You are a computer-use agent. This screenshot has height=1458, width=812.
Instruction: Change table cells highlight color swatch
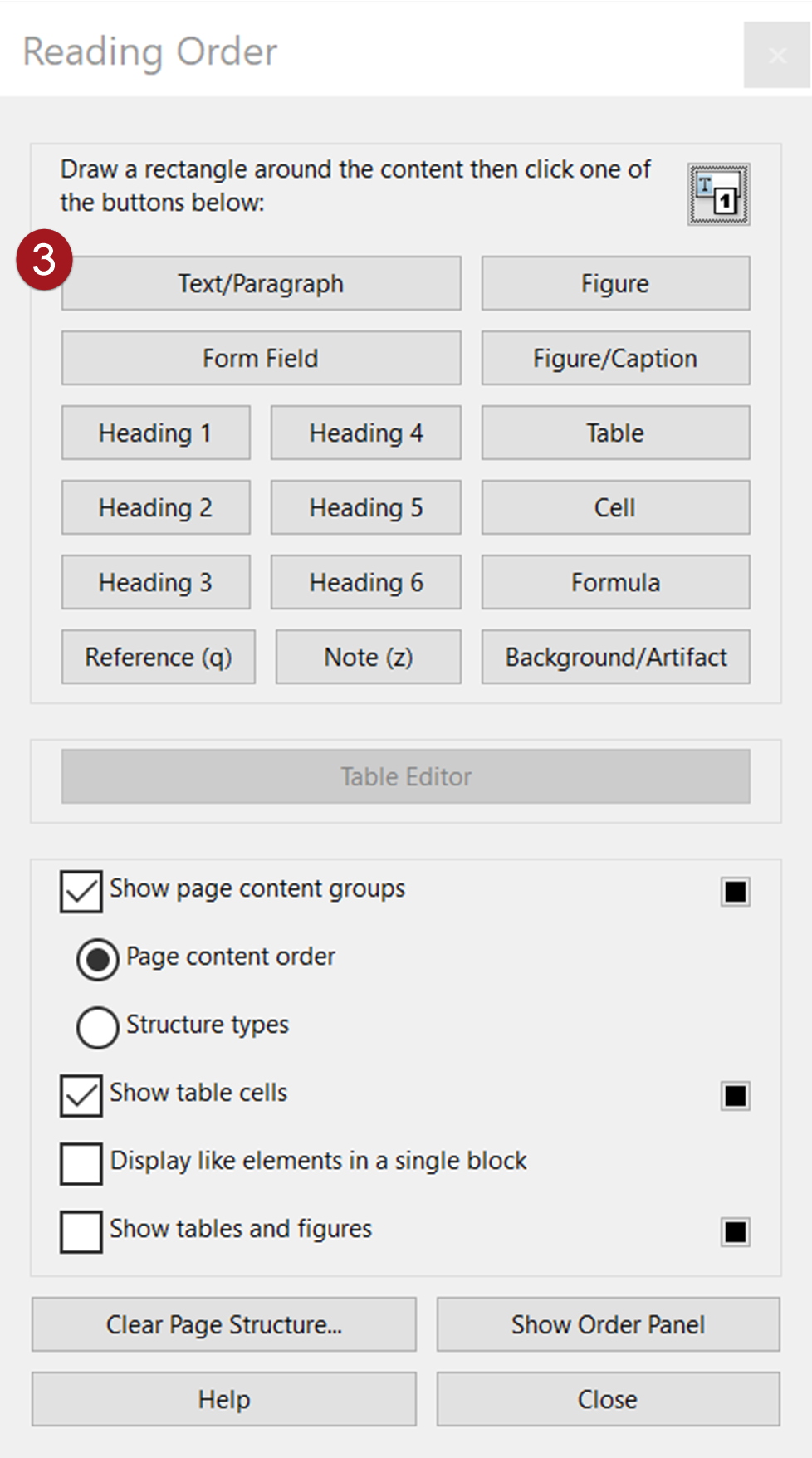(x=735, y=1095)
